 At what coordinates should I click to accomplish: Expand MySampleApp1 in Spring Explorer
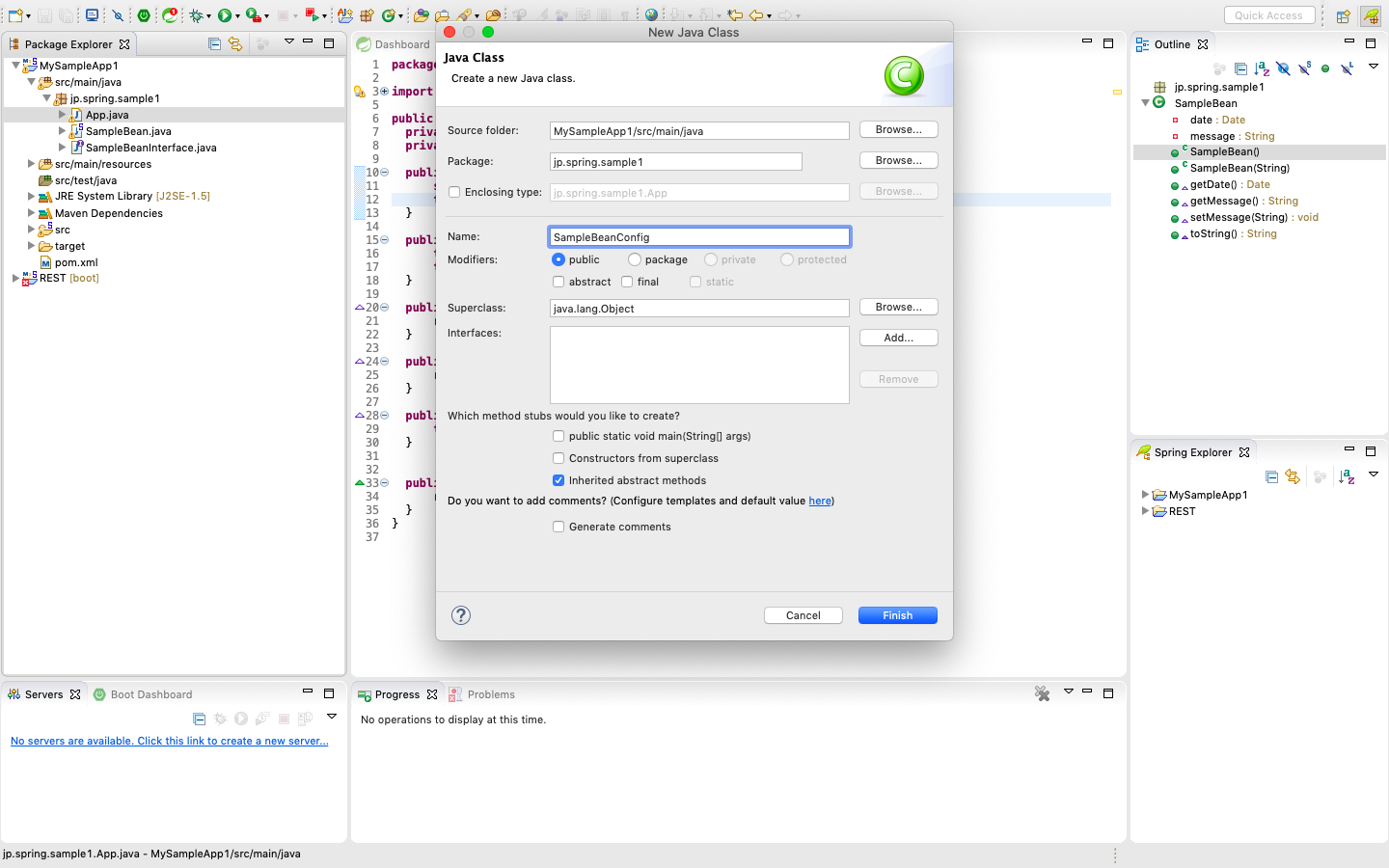tap(1145, 495)
